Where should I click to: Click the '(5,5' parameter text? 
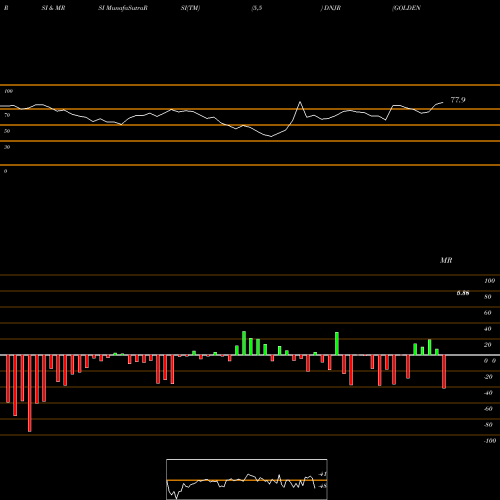coord(257,8)
